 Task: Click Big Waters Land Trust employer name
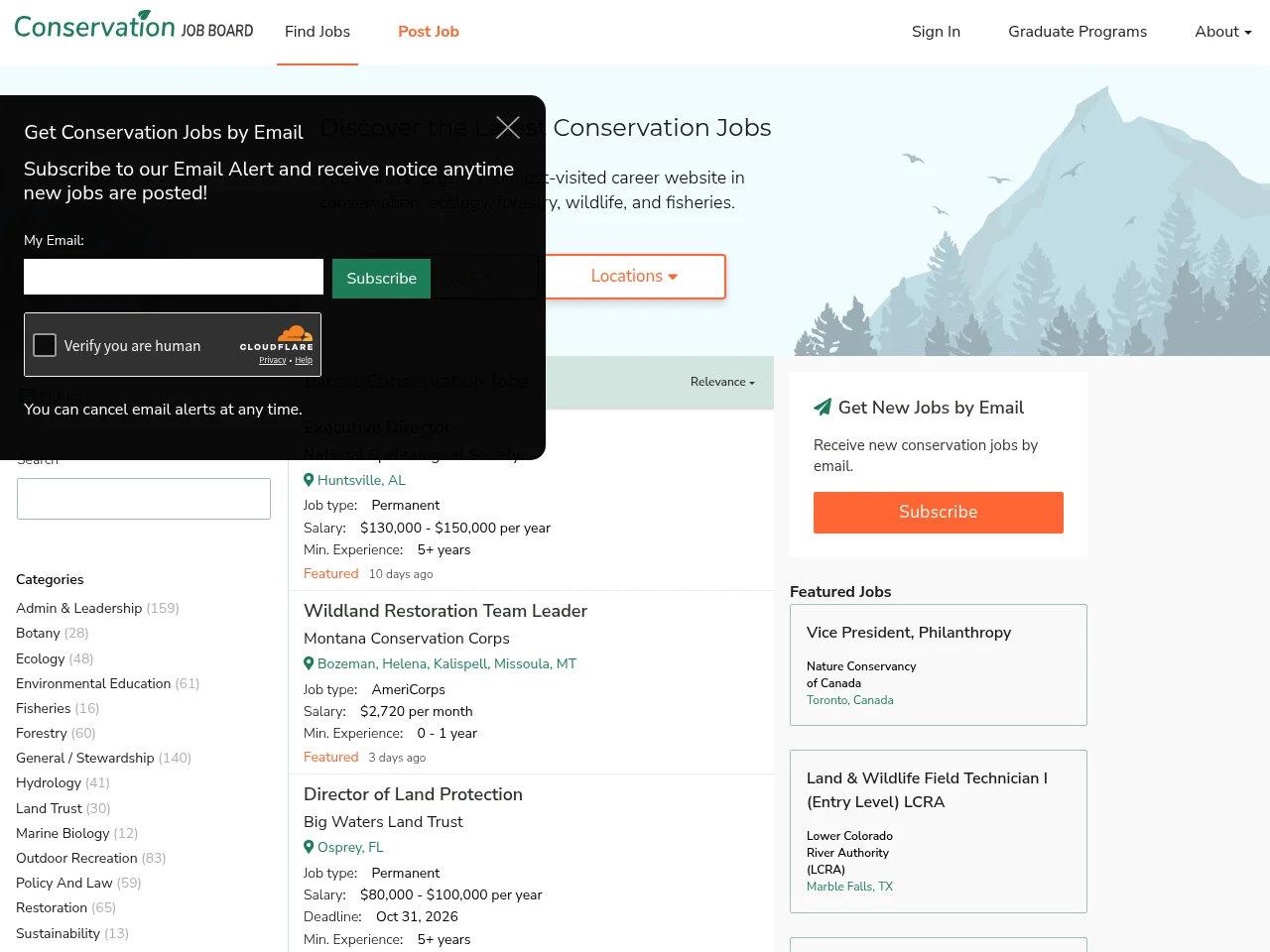(x=383, y=822)
